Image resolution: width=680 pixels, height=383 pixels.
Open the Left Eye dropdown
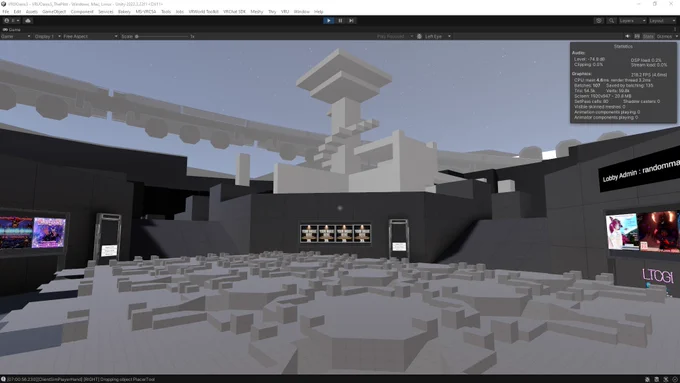(438, 36)
